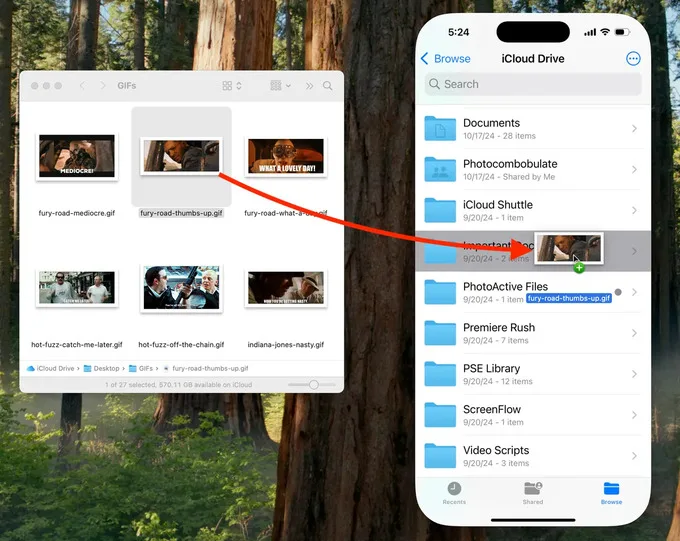The width and height of the screenshot is (680, 541).
Task: Expand the Video Scripts folder chevron
Action: pos(634,456)
